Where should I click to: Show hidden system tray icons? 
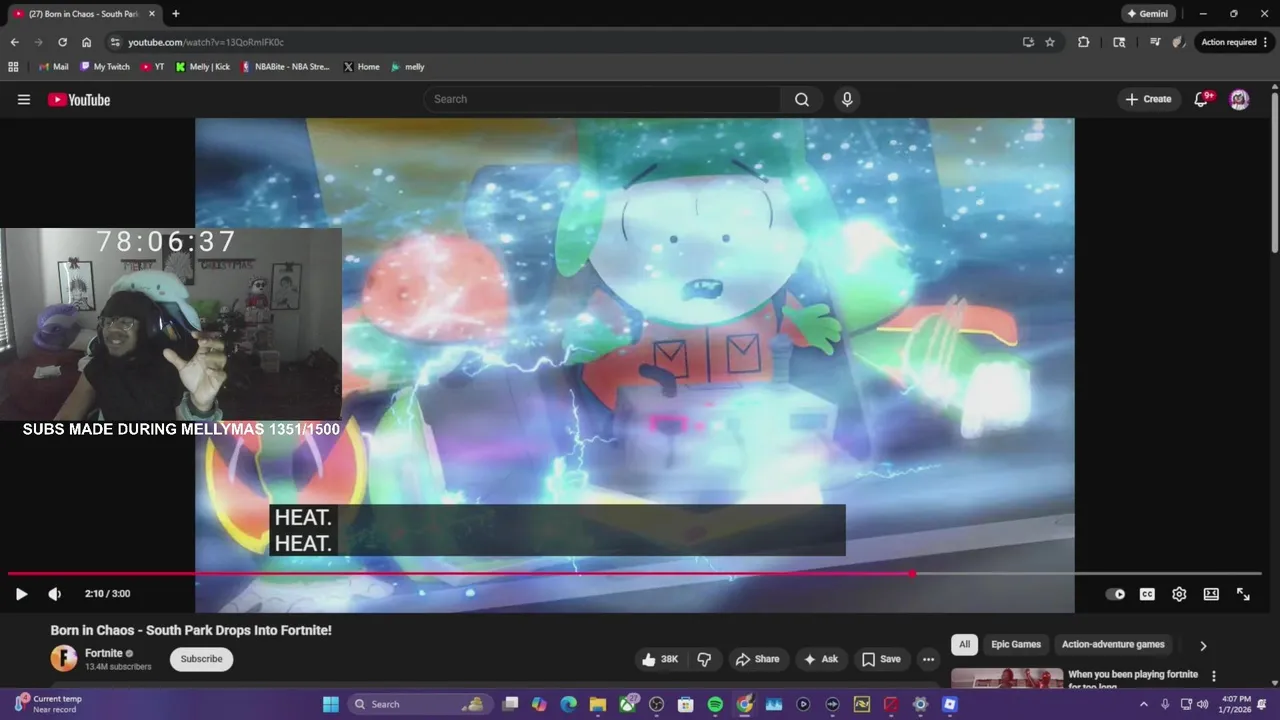click(1144, 704)
